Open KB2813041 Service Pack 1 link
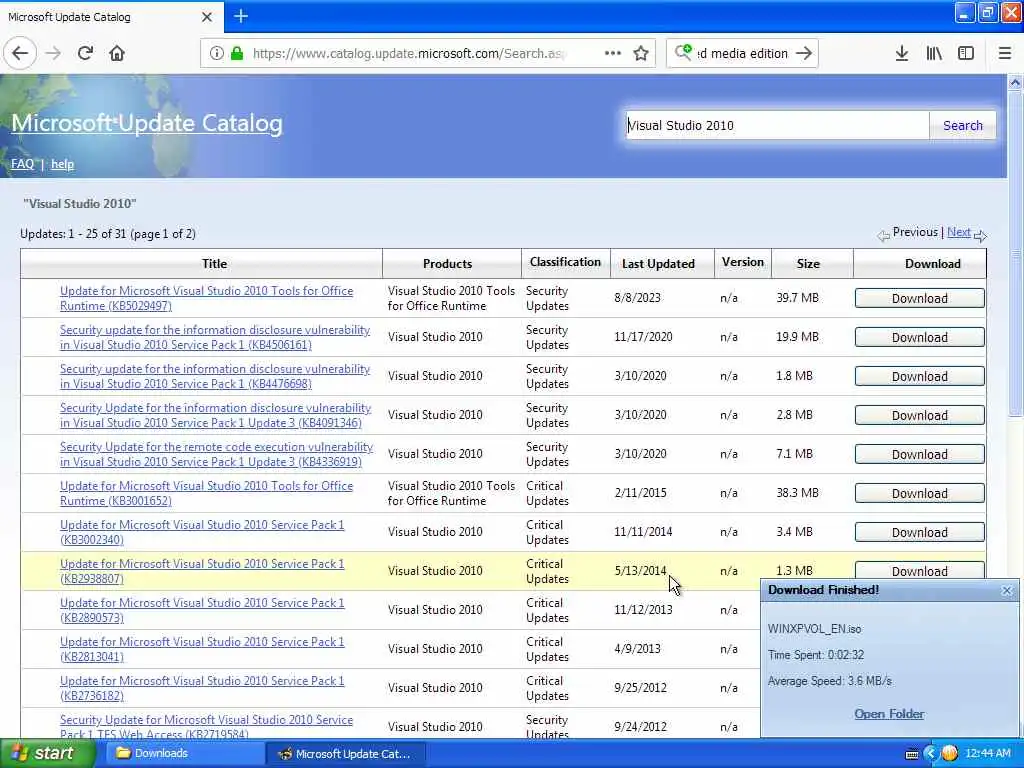1024x768 pixels. (x=202, y=649)
